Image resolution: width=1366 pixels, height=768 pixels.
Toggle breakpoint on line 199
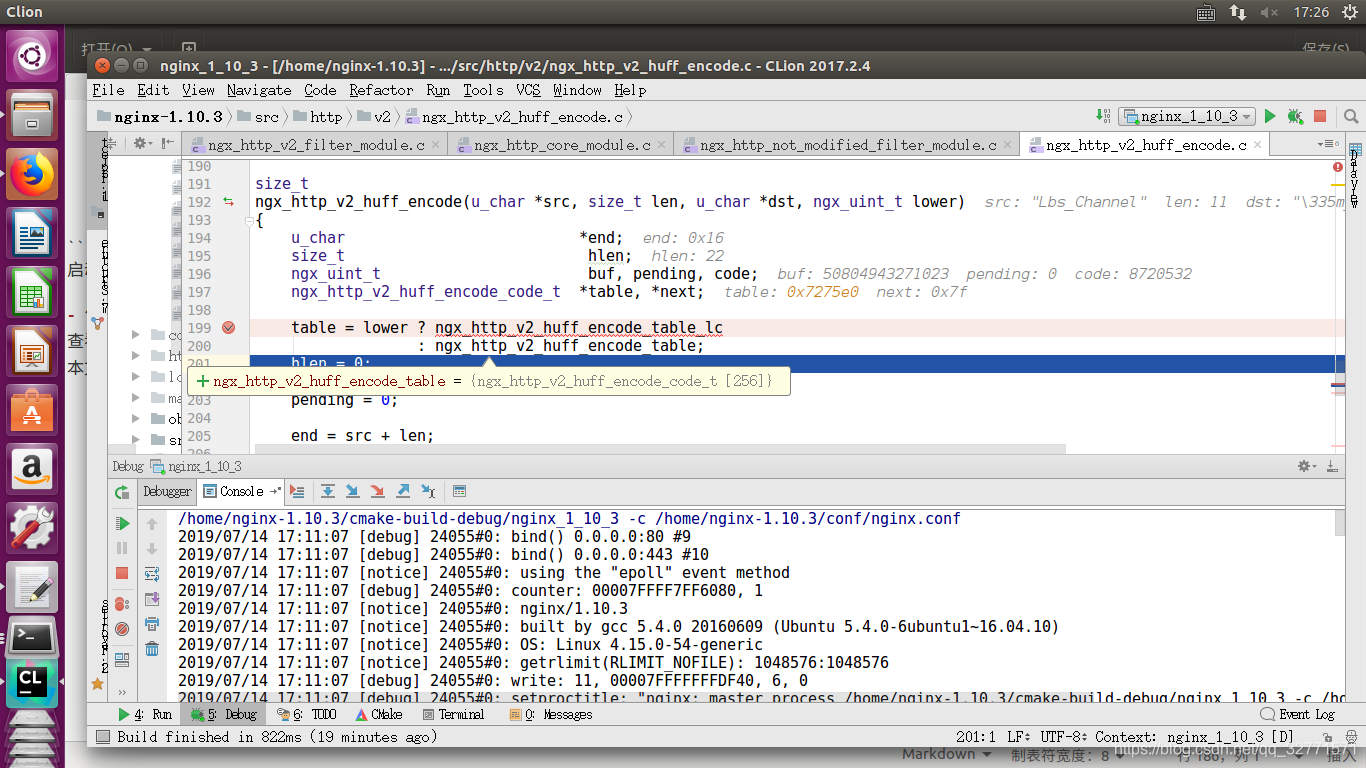tap(228, 328)
